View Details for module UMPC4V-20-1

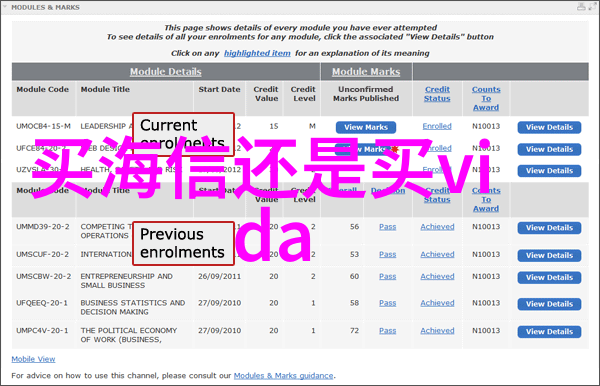click(549, 332)
